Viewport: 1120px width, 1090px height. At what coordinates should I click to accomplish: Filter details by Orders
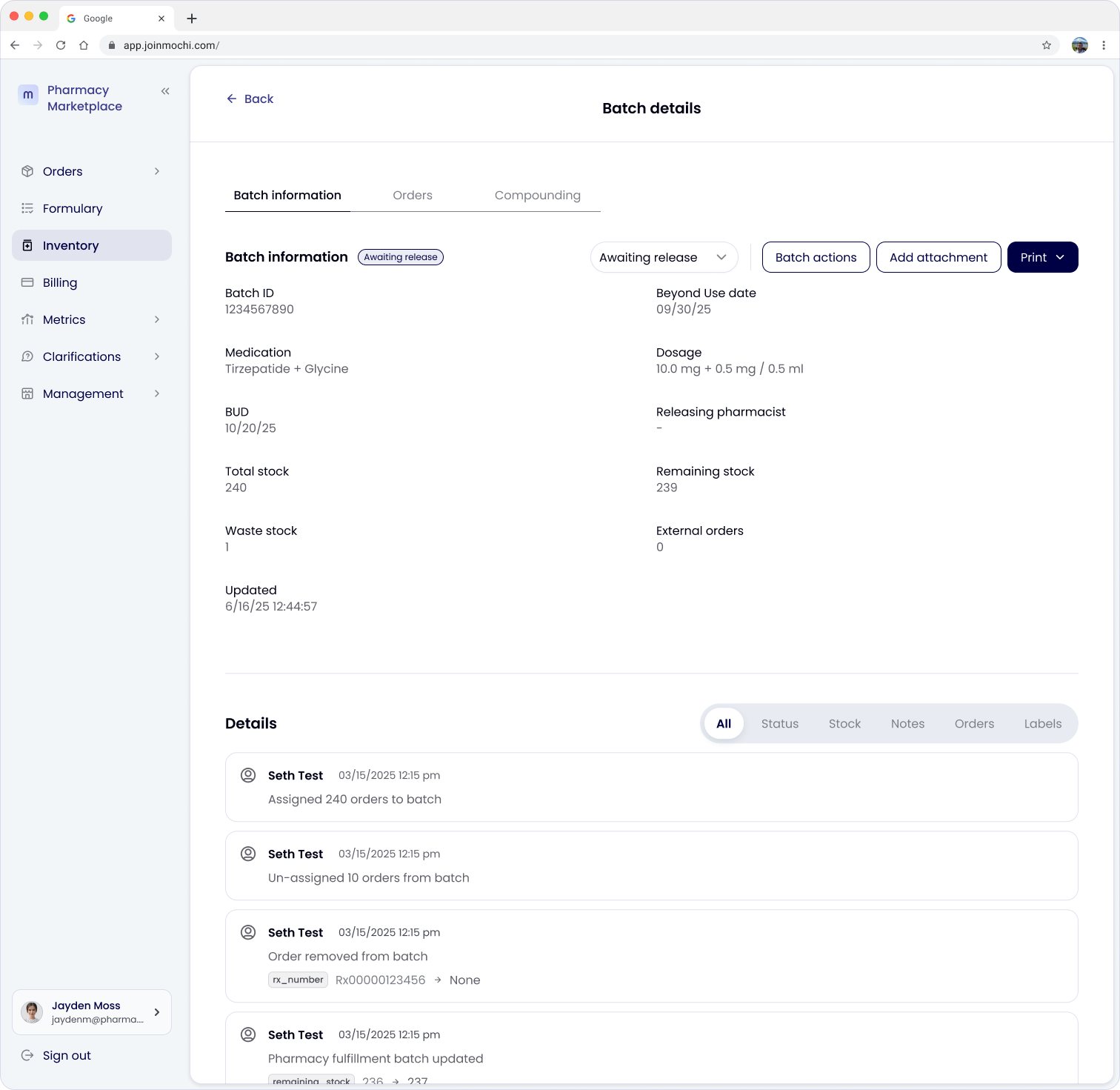[974, 724]
